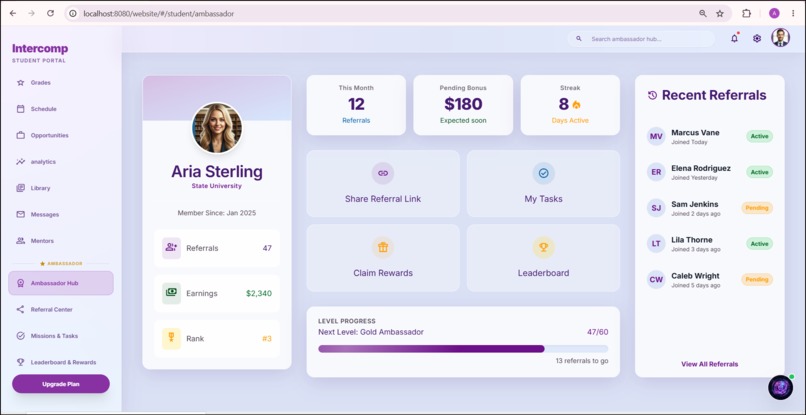Open notifications via the bell icon
806x415 pixels.
coord(735,39)
